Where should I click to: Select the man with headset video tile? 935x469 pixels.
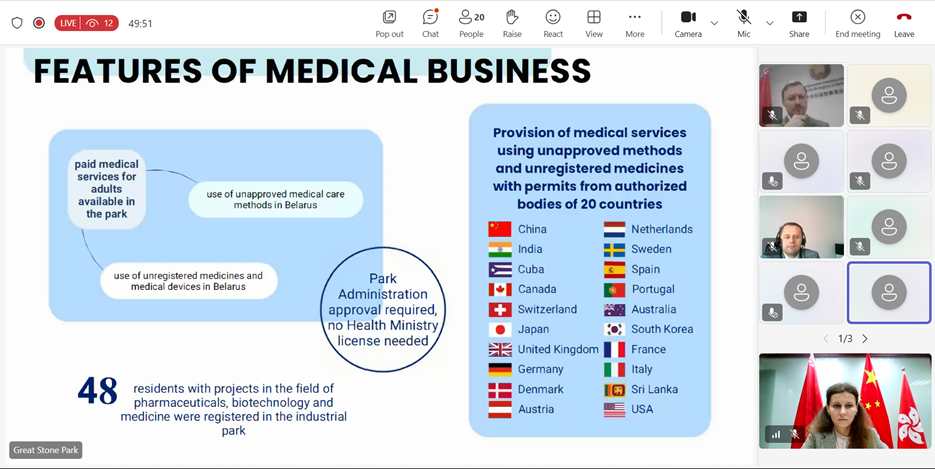pyautogui.click(x=801, y=227)
